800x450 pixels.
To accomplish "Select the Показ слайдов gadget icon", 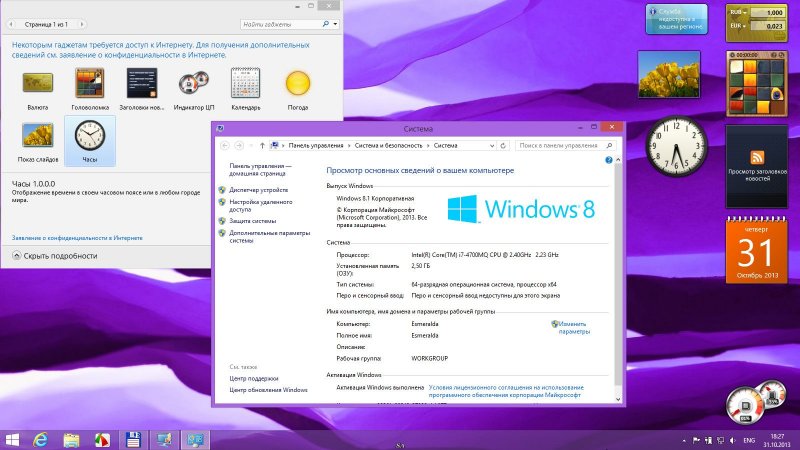I will coord(38,135).
